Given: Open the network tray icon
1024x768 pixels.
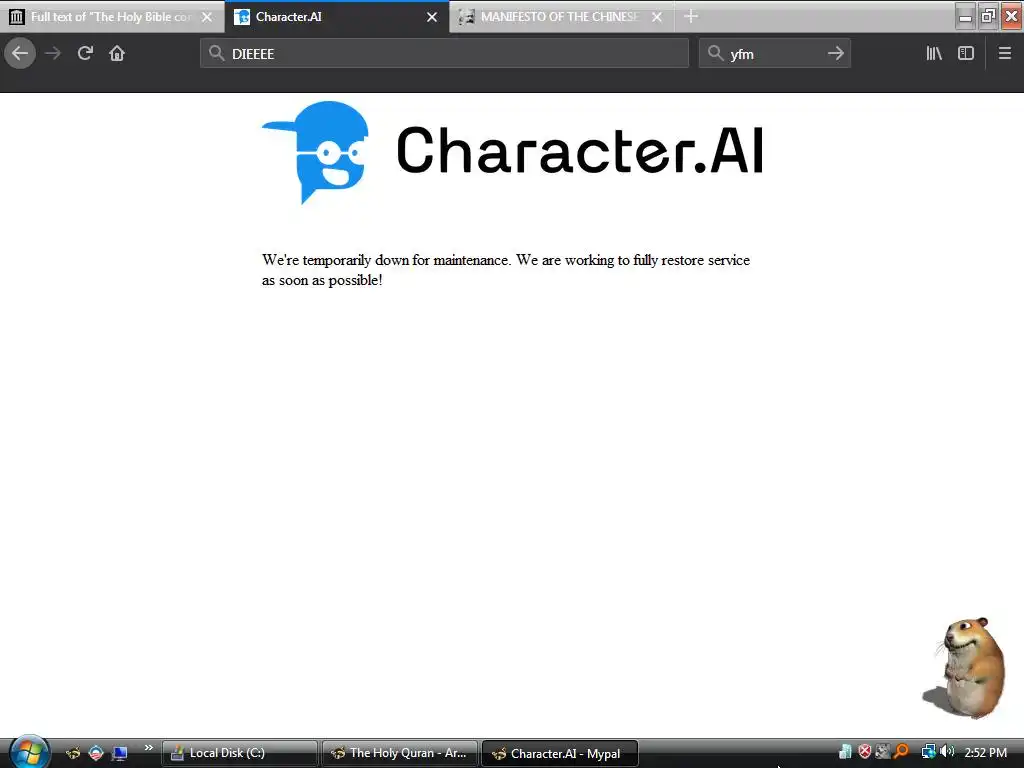Looking at the screenshot, I should click(928, 752).
